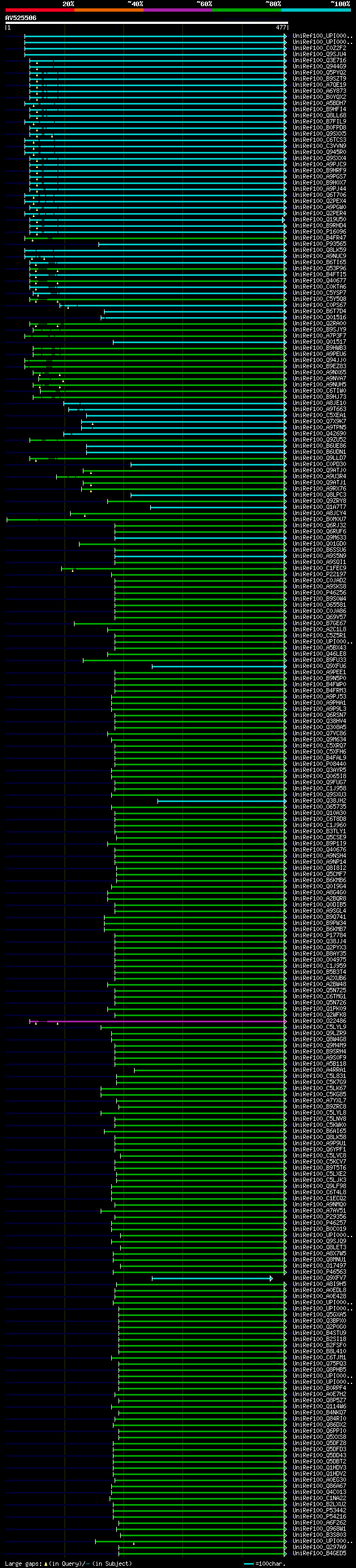Viewport: 356px width, 1568px height.
Task: Select the UniRef100_B0FPD8 label
Action: pos(319,127)
